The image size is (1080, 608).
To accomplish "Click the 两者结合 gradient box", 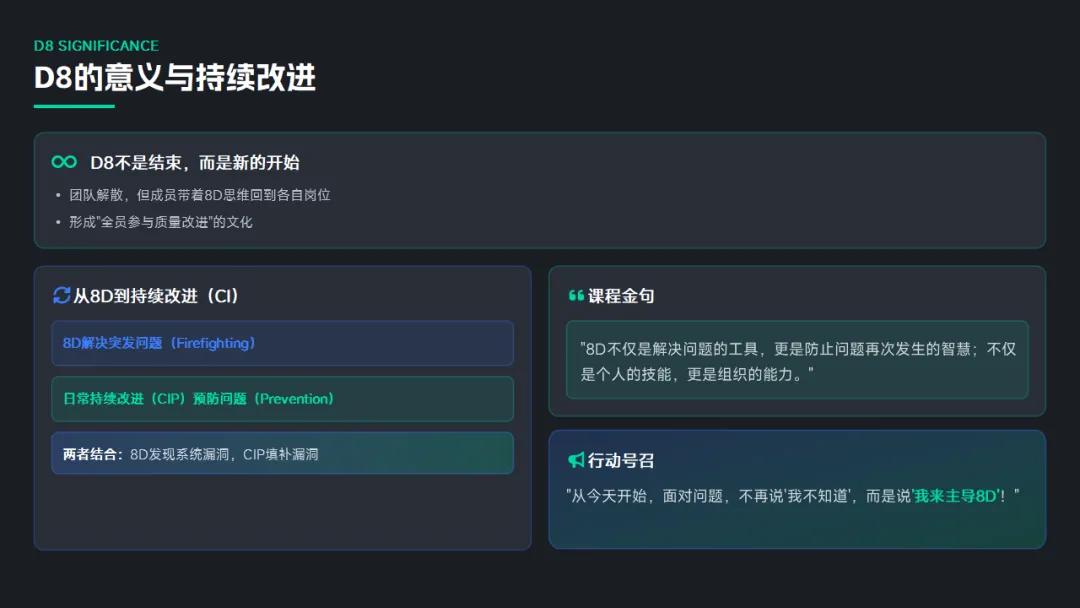I will click(x=282, y=454).
